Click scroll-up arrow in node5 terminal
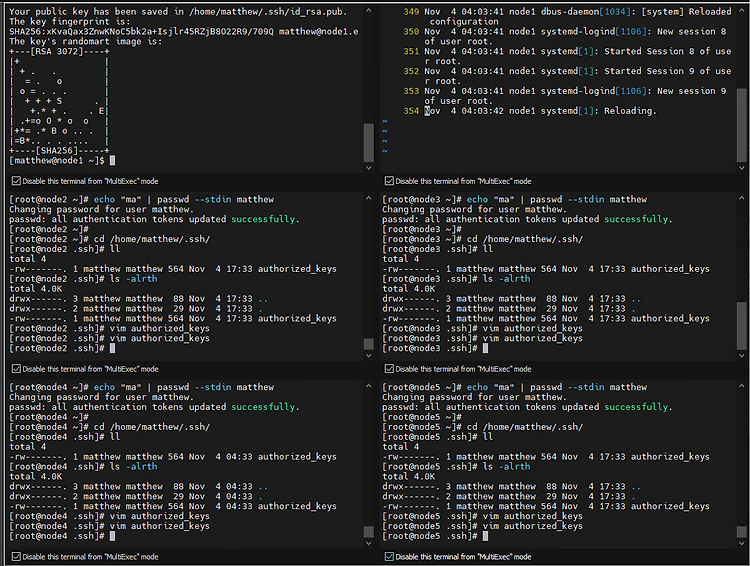 click(x=741, y=386)
